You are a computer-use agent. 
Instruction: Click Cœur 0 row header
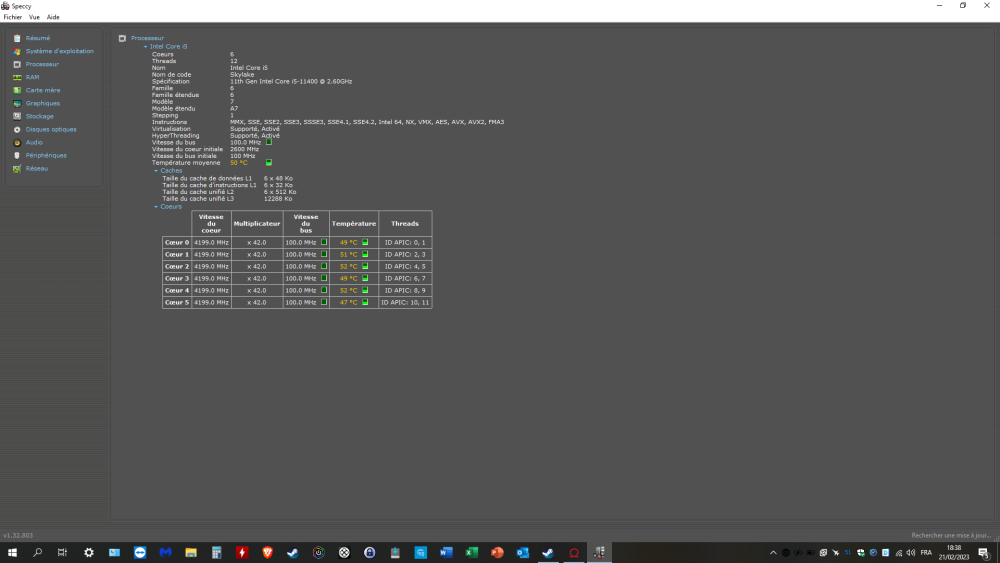click(x=177, y=242)
